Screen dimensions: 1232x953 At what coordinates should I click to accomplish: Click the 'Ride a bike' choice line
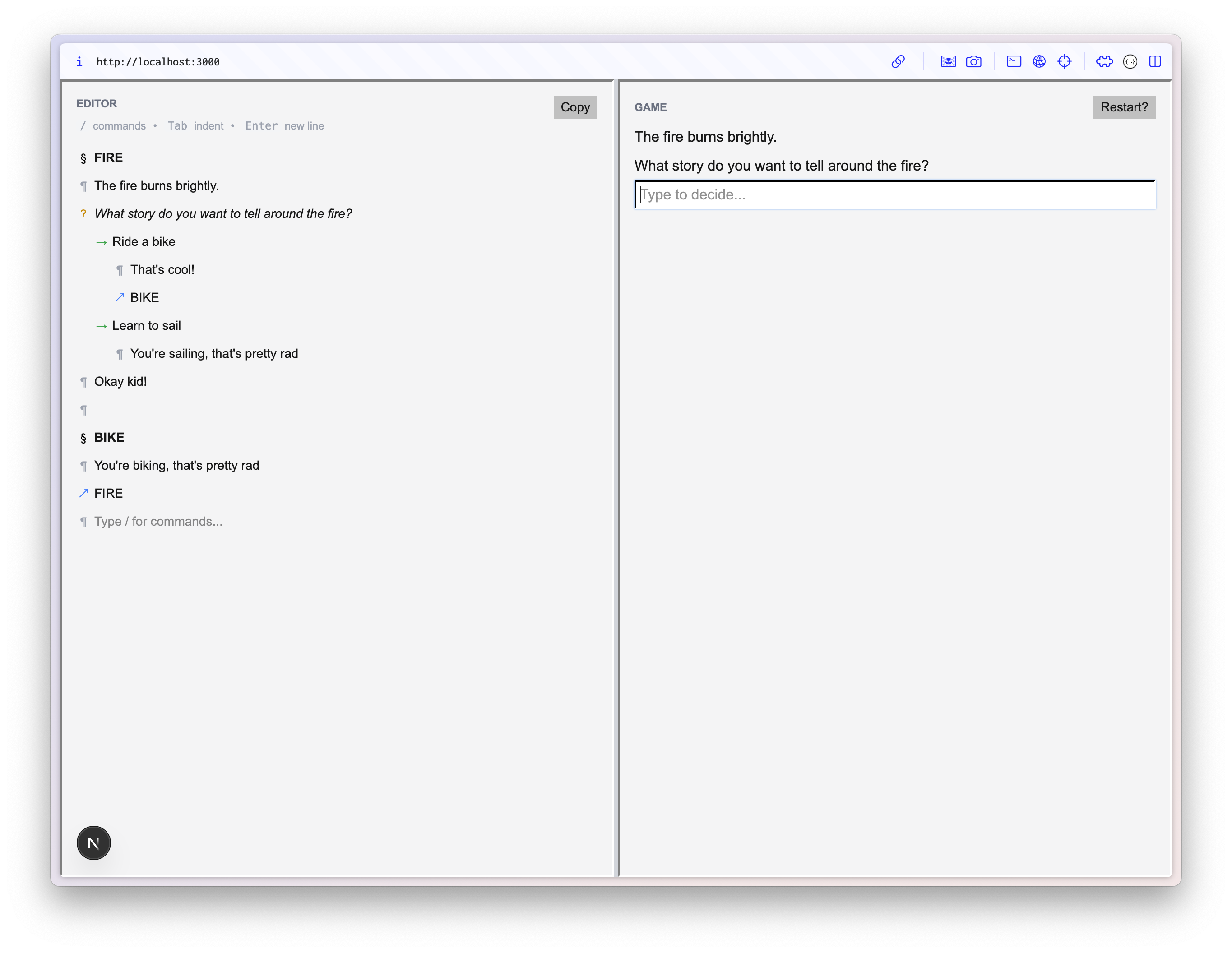(x=144, y=242)
